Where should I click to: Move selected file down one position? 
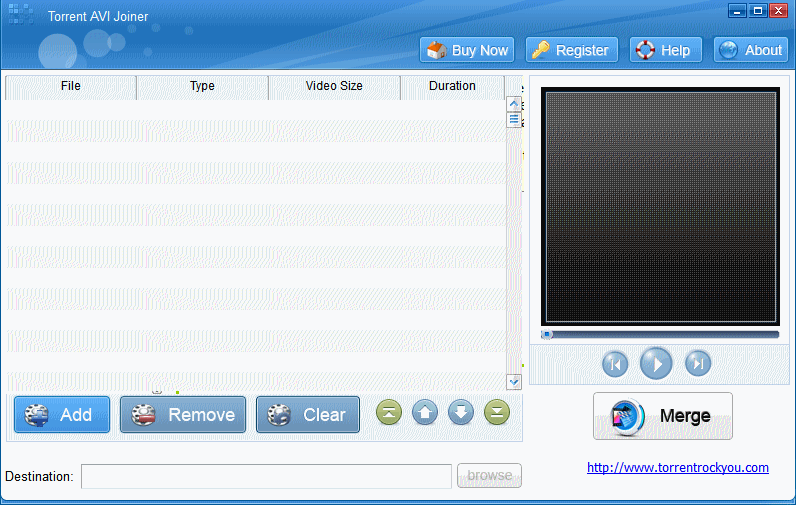point(460,413)
